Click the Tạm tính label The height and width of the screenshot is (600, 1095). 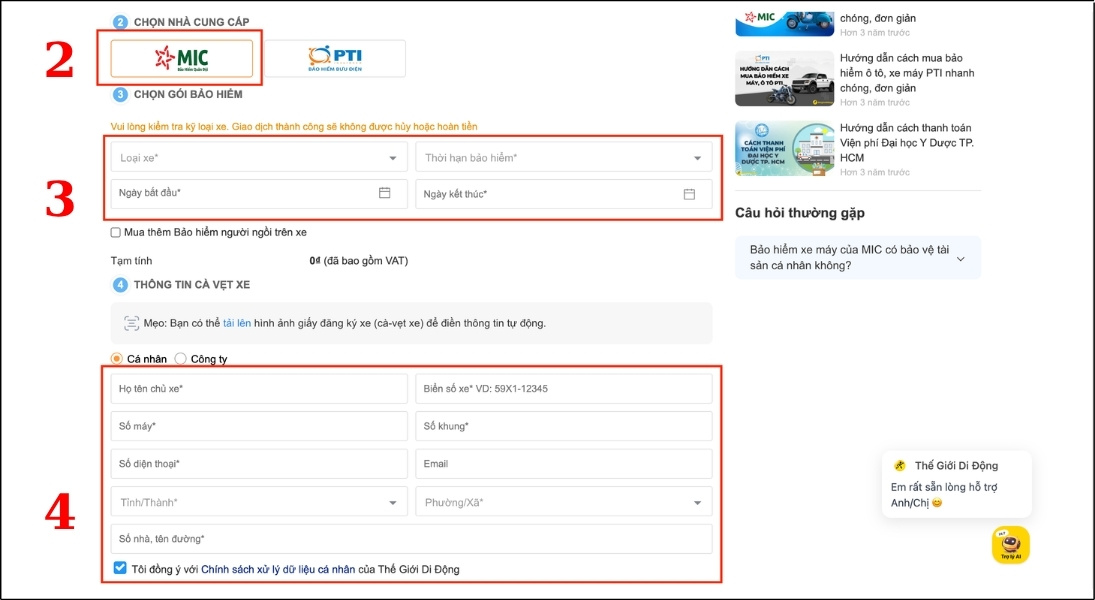point(131,261)
